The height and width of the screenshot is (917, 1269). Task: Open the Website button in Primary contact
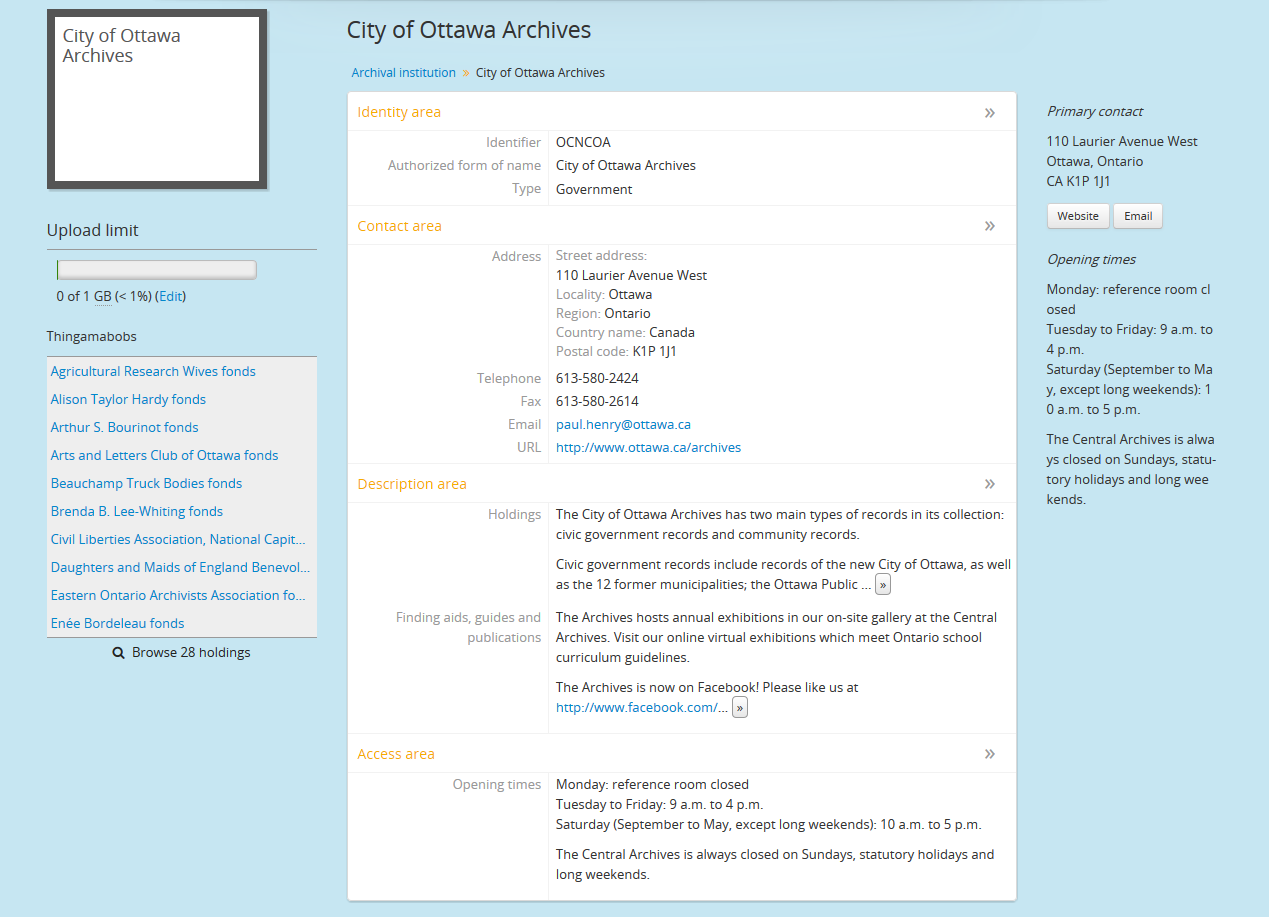pos(1077,216)
